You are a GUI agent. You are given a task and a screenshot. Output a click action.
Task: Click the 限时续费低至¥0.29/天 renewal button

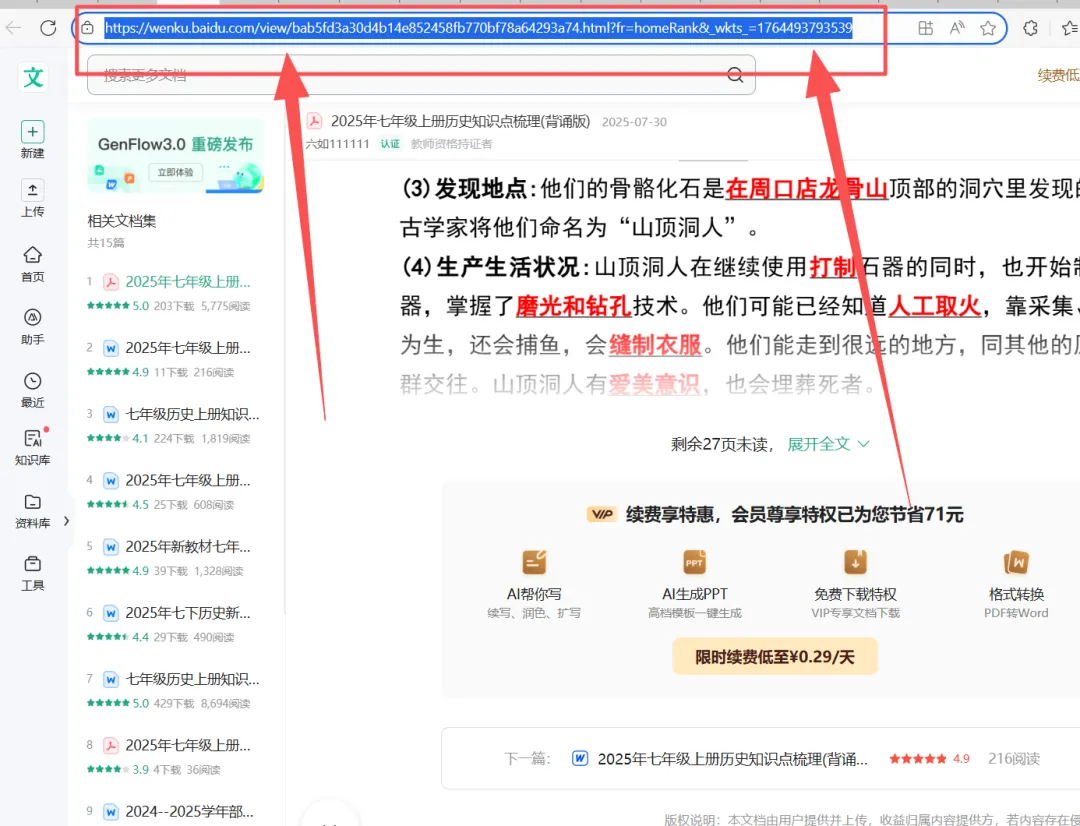coord(775,656)
